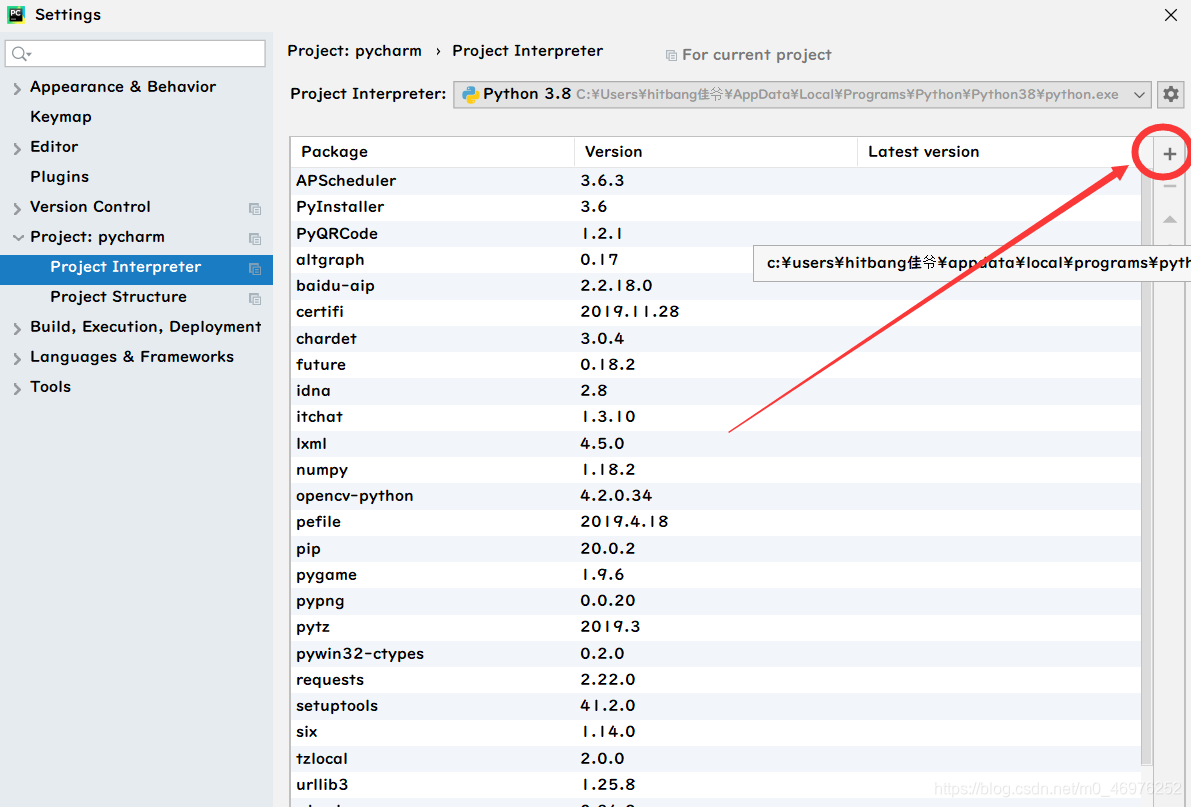Click version 4.2.0.34 of opencv-python
The width and height of the screenshot is (1191, 807).
pyautogui.click(x=616, y=496)
